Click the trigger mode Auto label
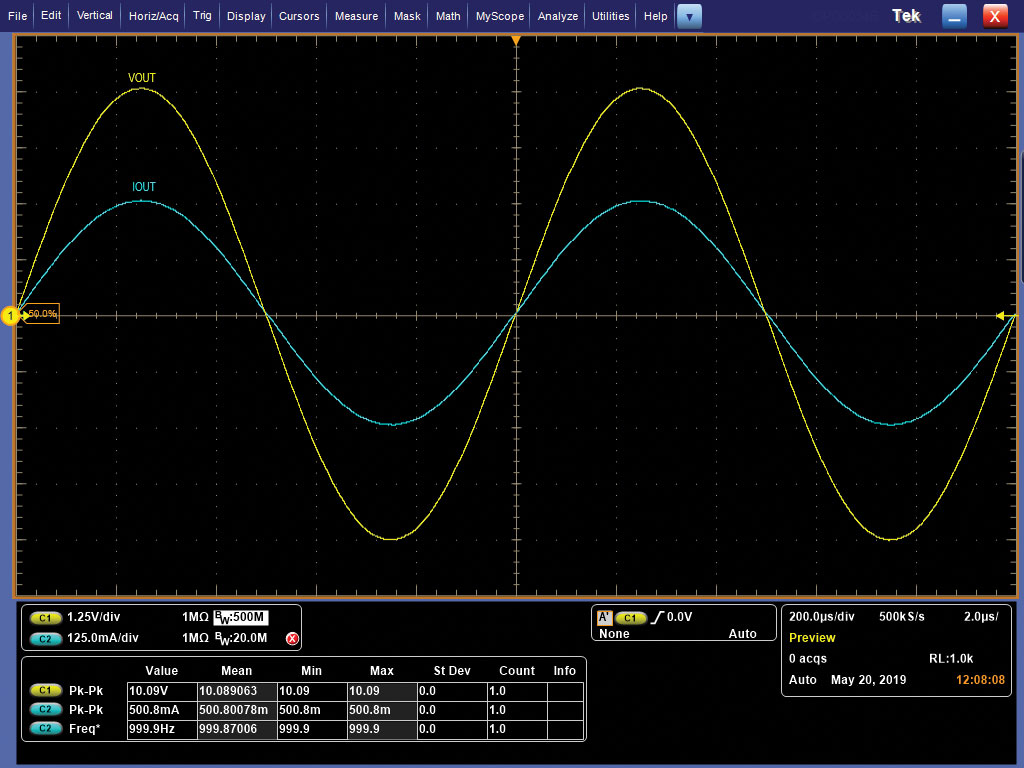Viewport: 1024px width, 768px height. pyautogui.click(x=743, y=633)
